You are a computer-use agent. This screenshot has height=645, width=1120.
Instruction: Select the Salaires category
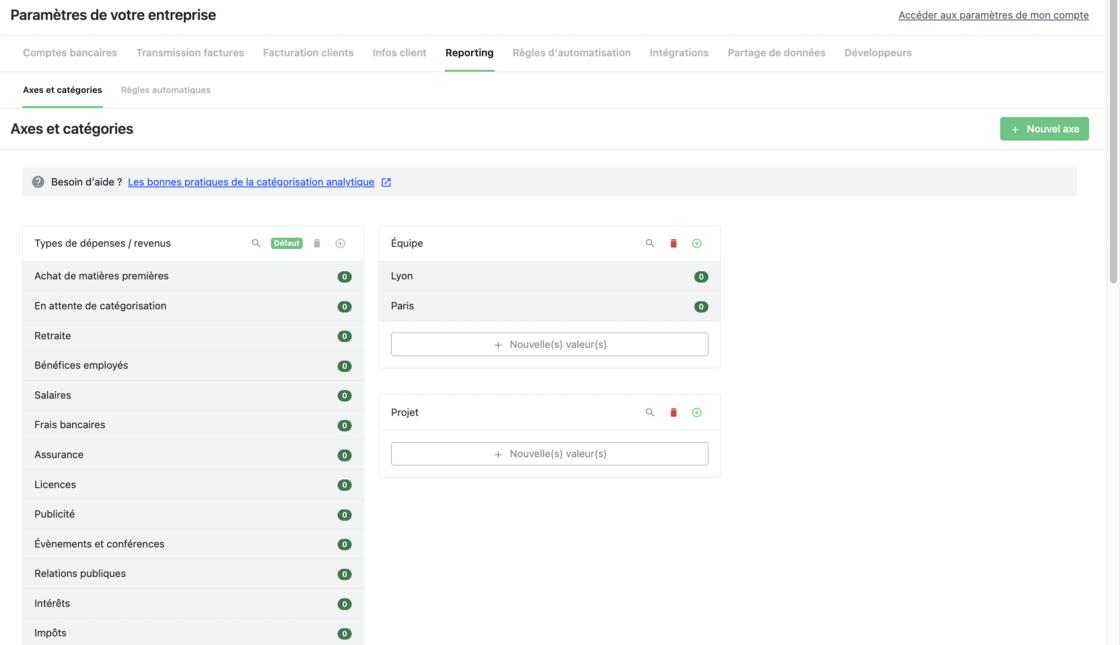193,395
